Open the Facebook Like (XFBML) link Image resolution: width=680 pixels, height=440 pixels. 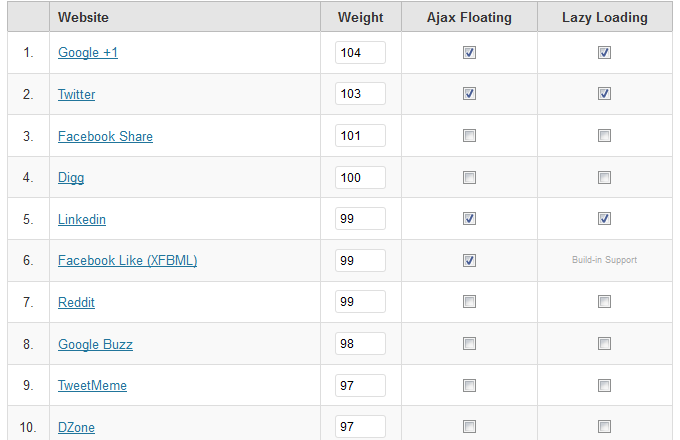pos(128,260)
